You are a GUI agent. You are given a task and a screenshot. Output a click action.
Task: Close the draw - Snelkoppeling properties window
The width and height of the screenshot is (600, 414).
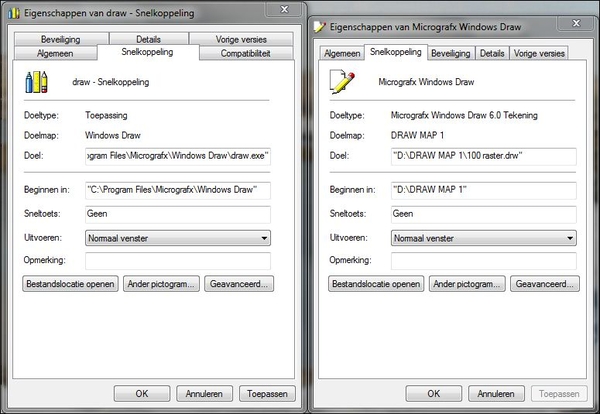(284, 9)
